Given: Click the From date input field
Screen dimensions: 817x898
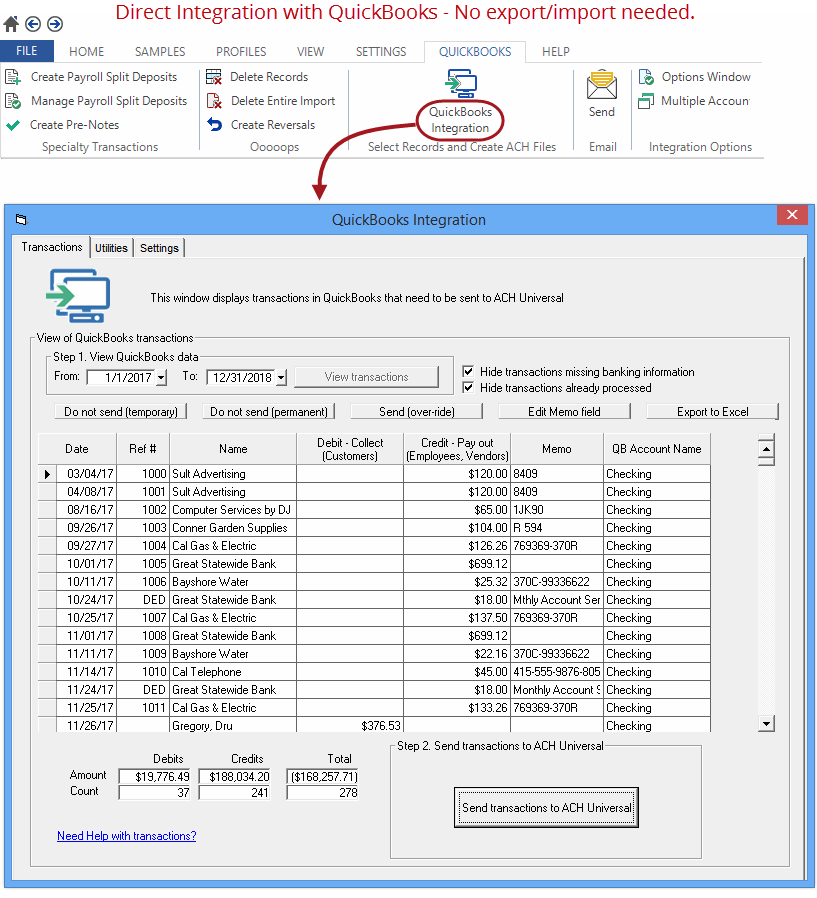Looking at the screenshot, I should [x=122, y=377].
